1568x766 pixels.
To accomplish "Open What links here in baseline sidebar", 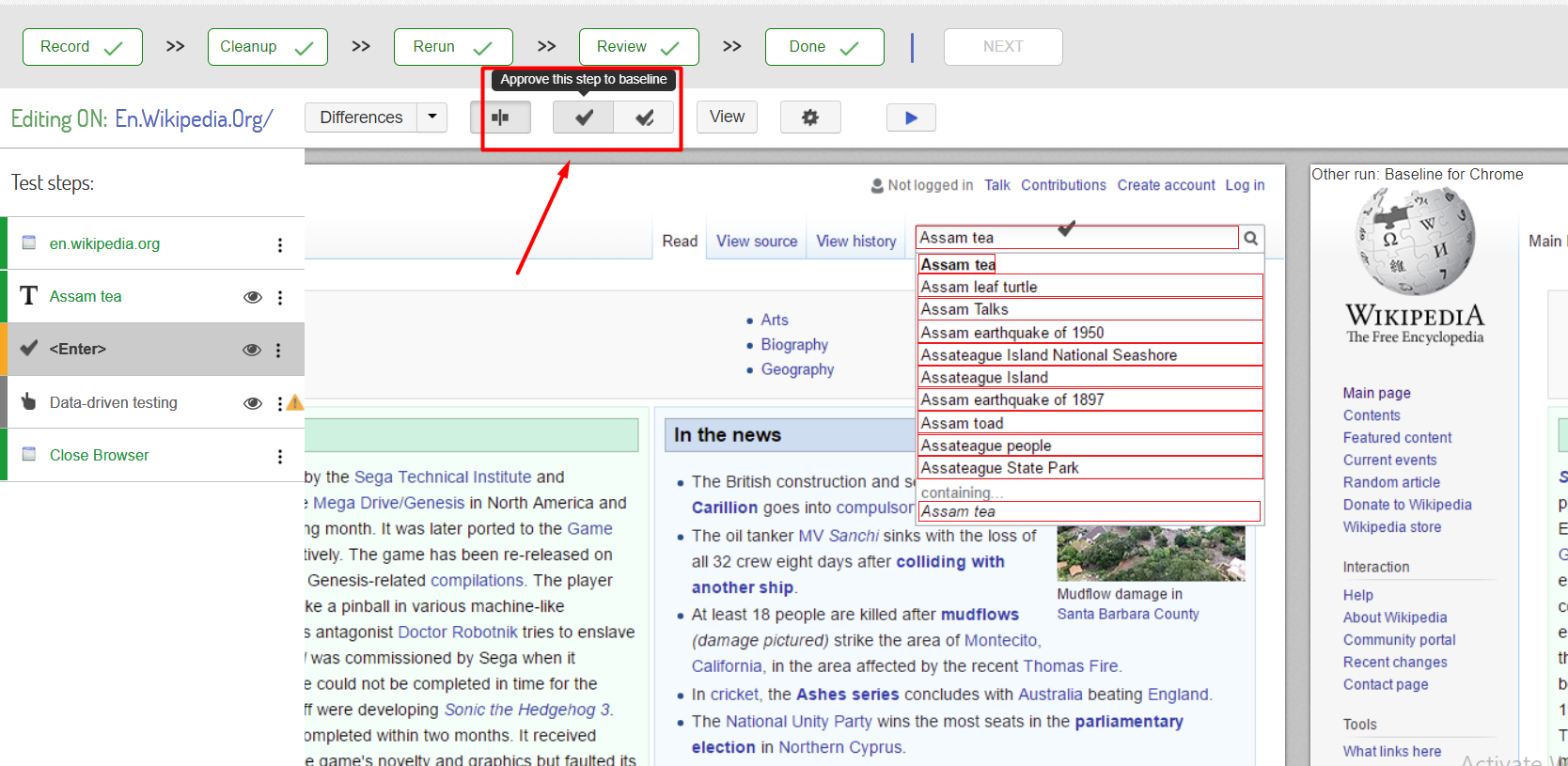I will [1391, 751].
